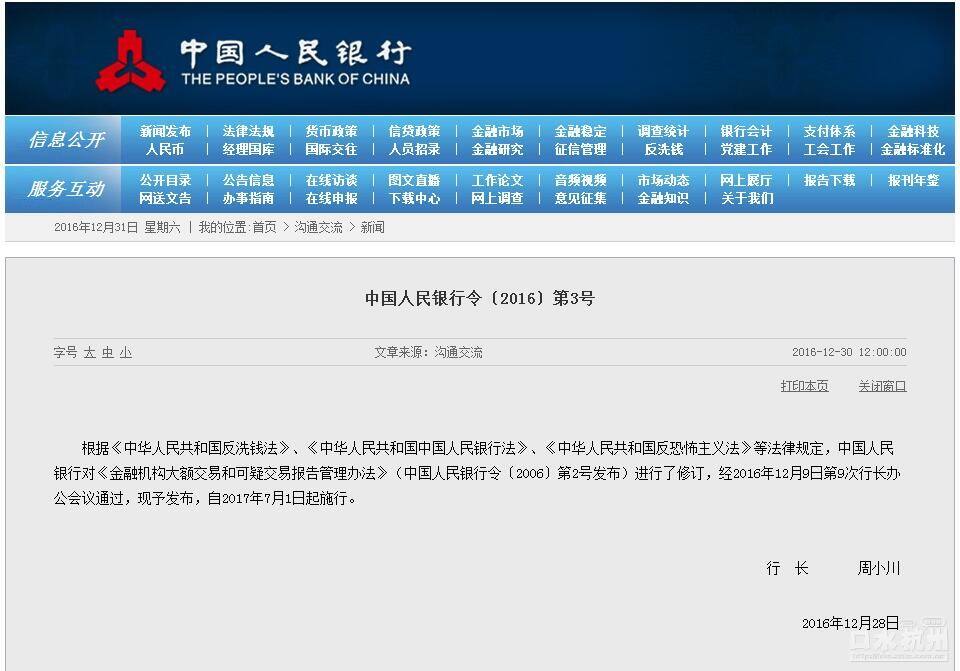Go to 在线申报
The width and height of the screenshot is (960, 671).
[331, 198]
